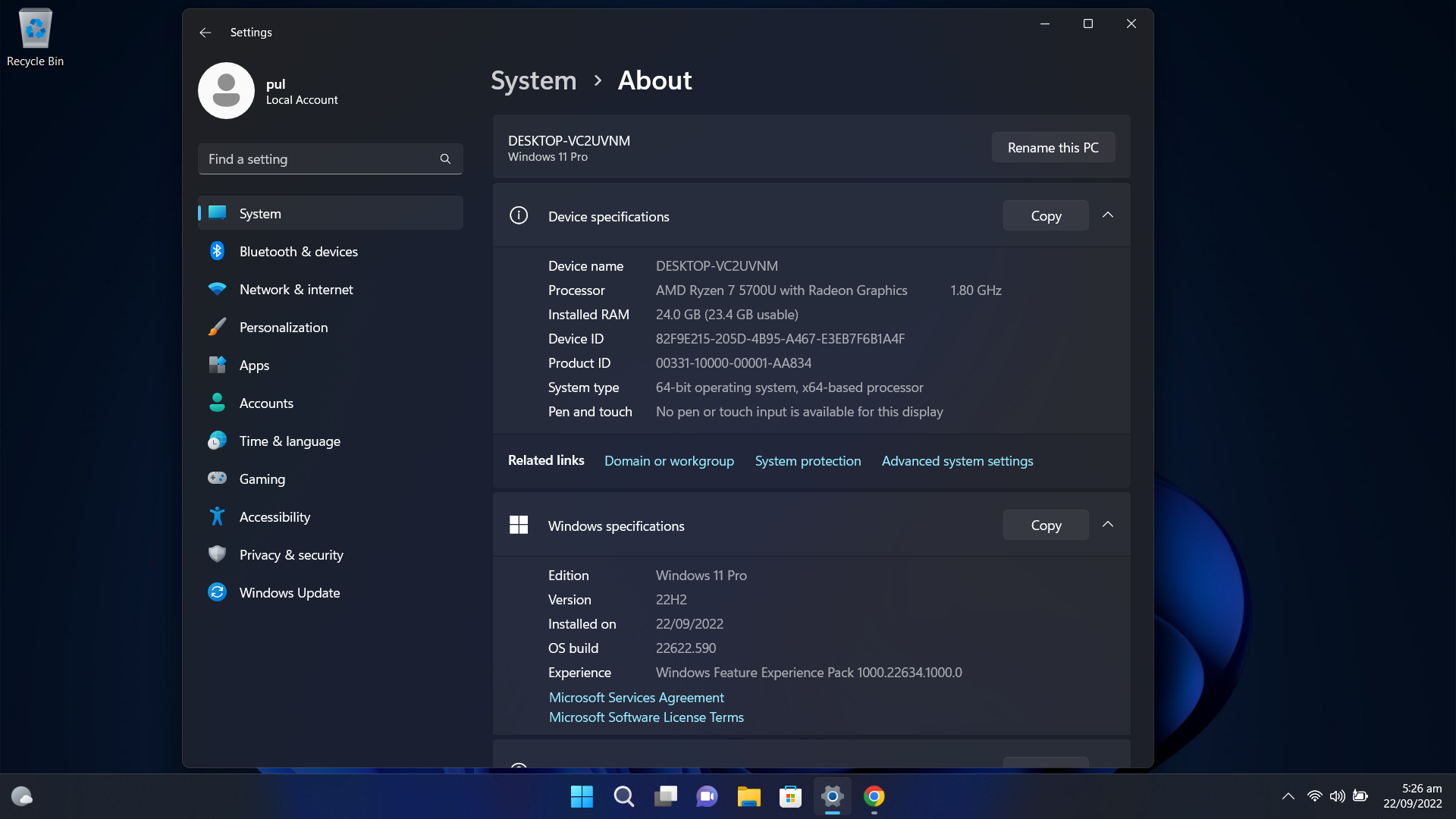Open System protection link
The image size is (1456, 819).
pos(808,461)
